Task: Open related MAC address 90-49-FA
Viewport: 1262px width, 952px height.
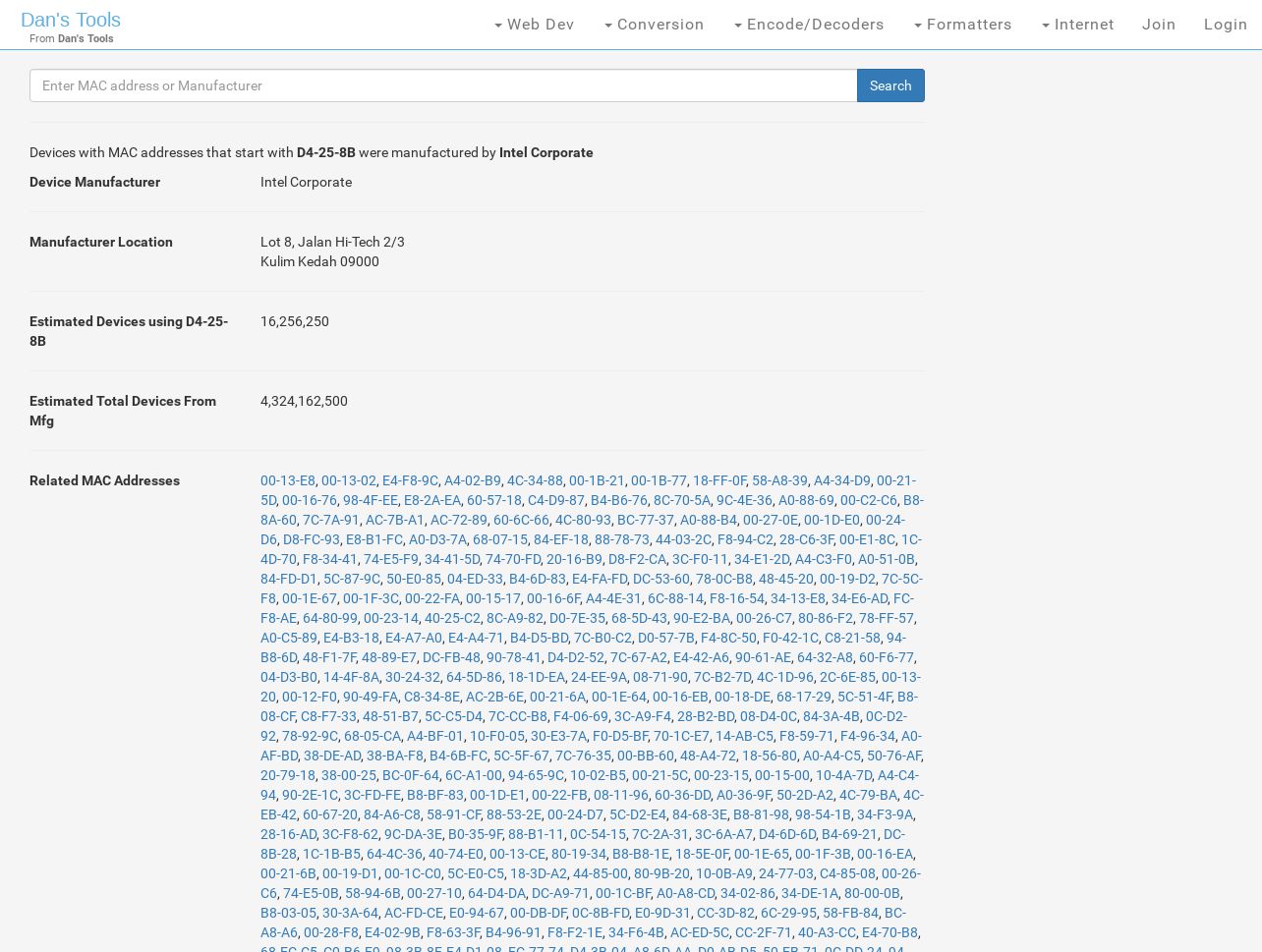Action: [x=371, y=697]
